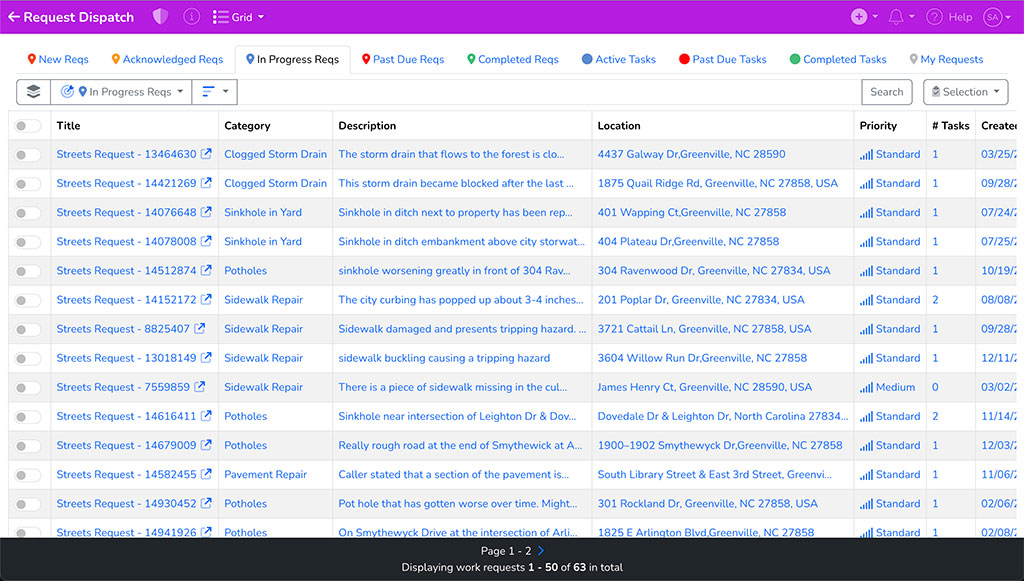Expand the Grid view dropdown
Image resolution: width=1024 pixels, height=581 pixels.
(239, 17)
